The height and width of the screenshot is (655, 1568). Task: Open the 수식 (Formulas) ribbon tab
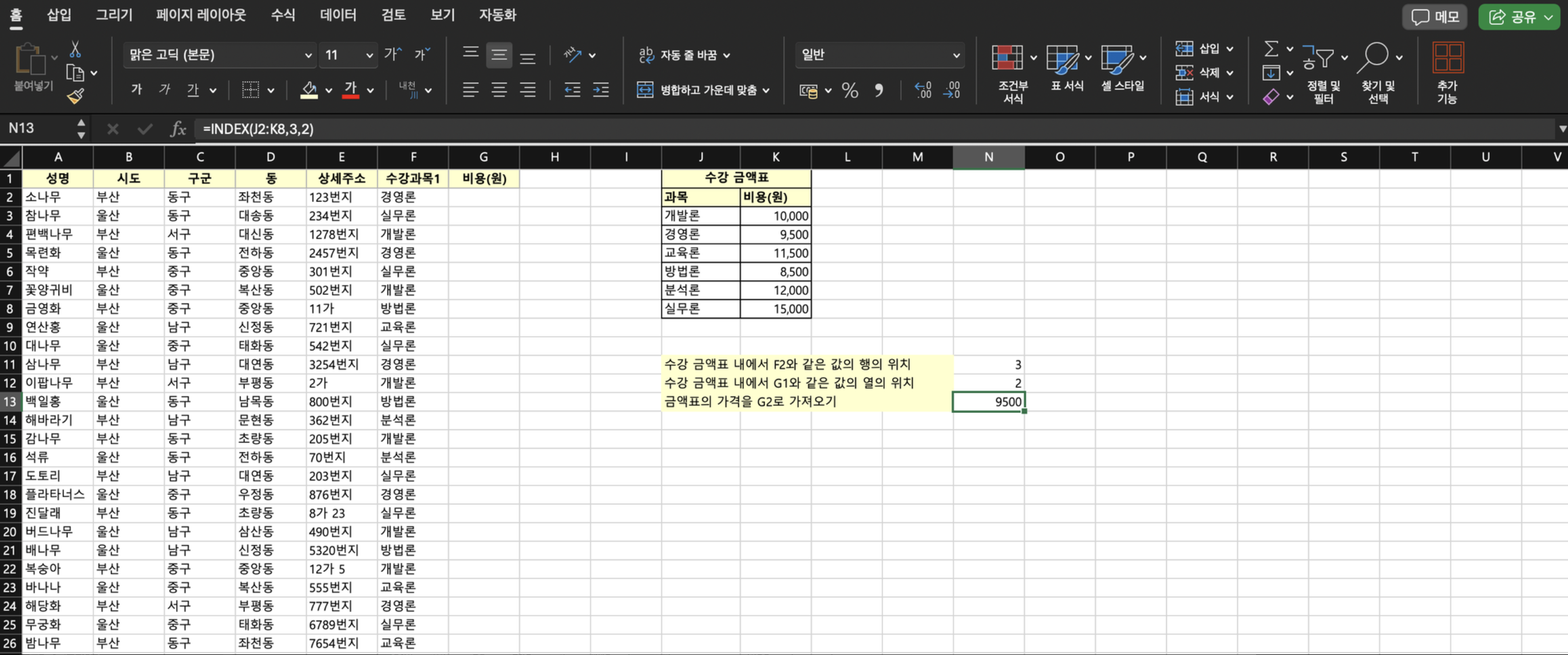(x=283, y=15)
